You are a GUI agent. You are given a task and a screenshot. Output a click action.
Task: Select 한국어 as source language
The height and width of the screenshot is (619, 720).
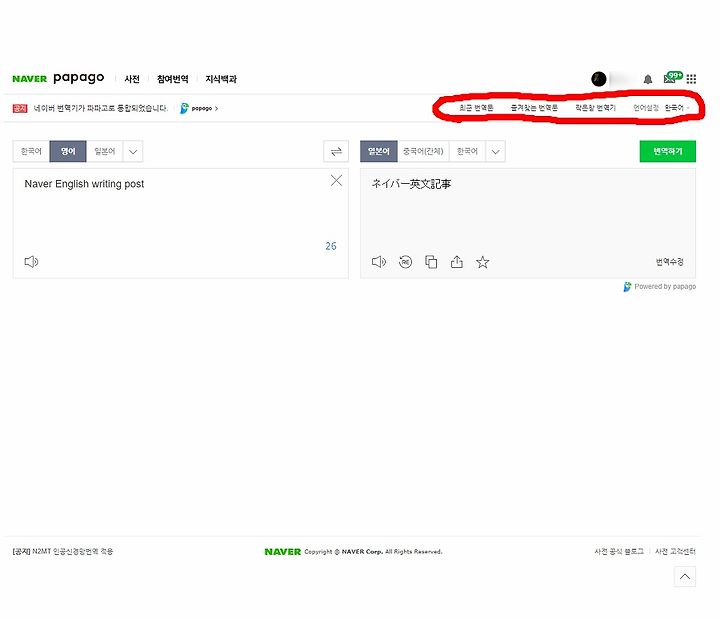31,151
